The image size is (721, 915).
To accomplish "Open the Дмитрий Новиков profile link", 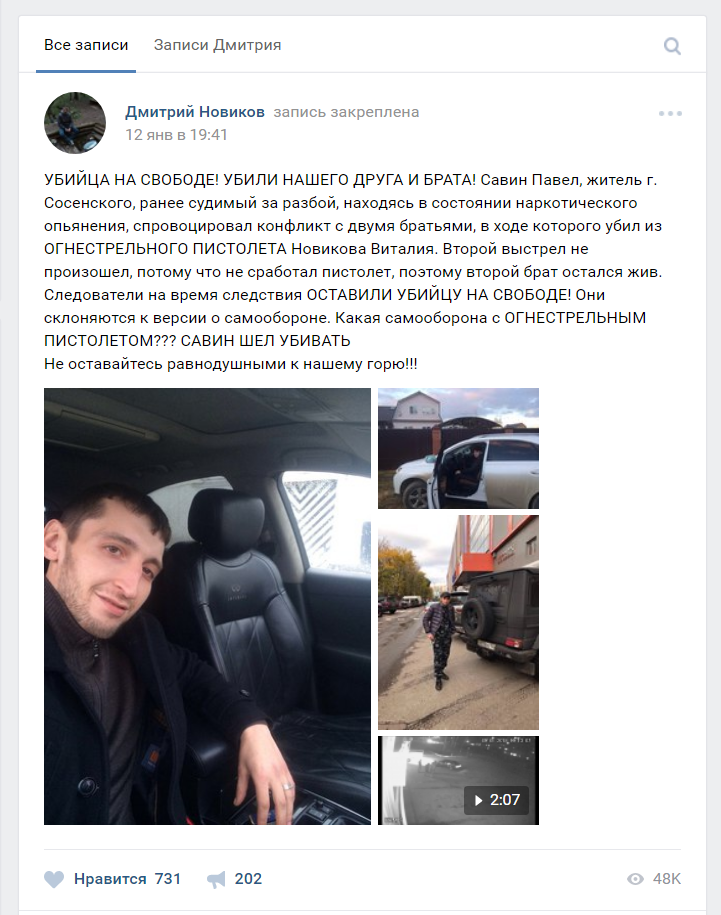I will [195, 111].
